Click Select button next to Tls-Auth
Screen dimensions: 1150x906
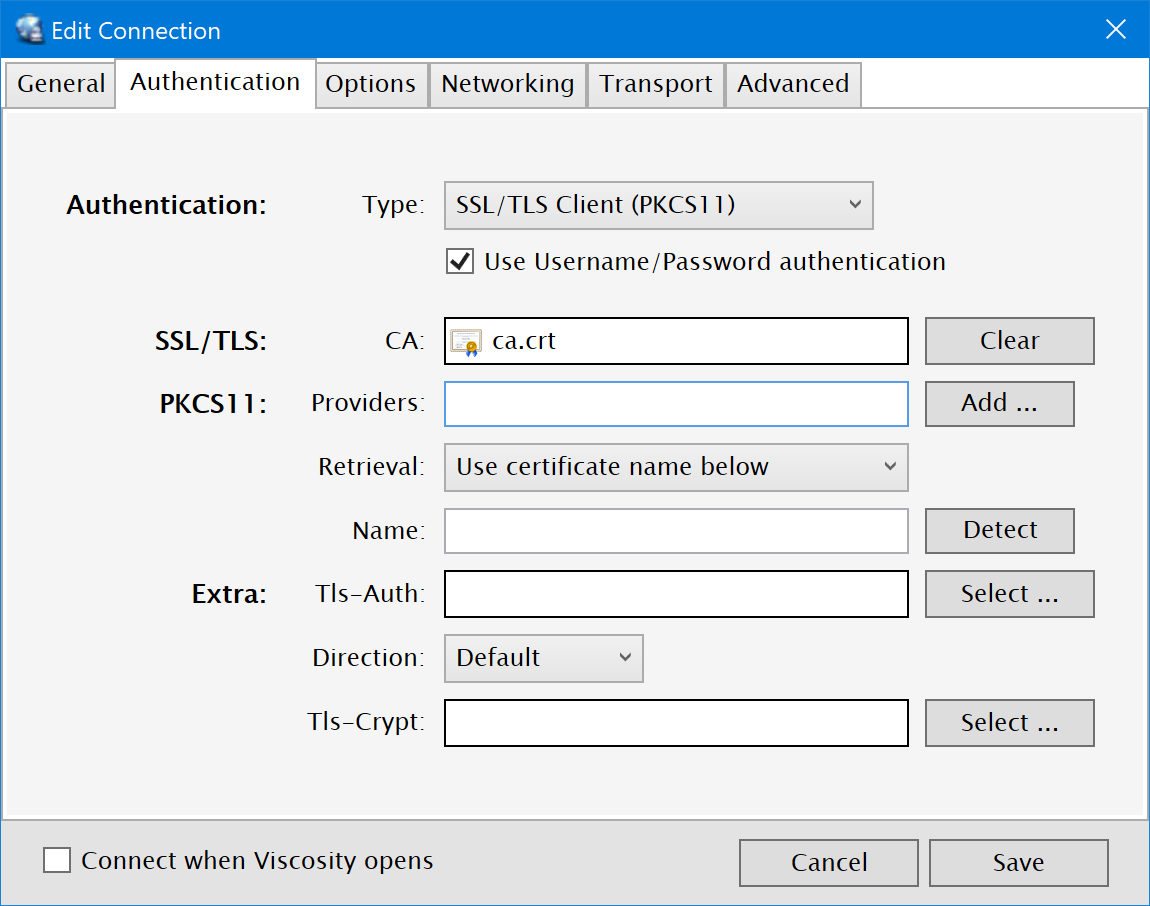[x=1009, y=594]
